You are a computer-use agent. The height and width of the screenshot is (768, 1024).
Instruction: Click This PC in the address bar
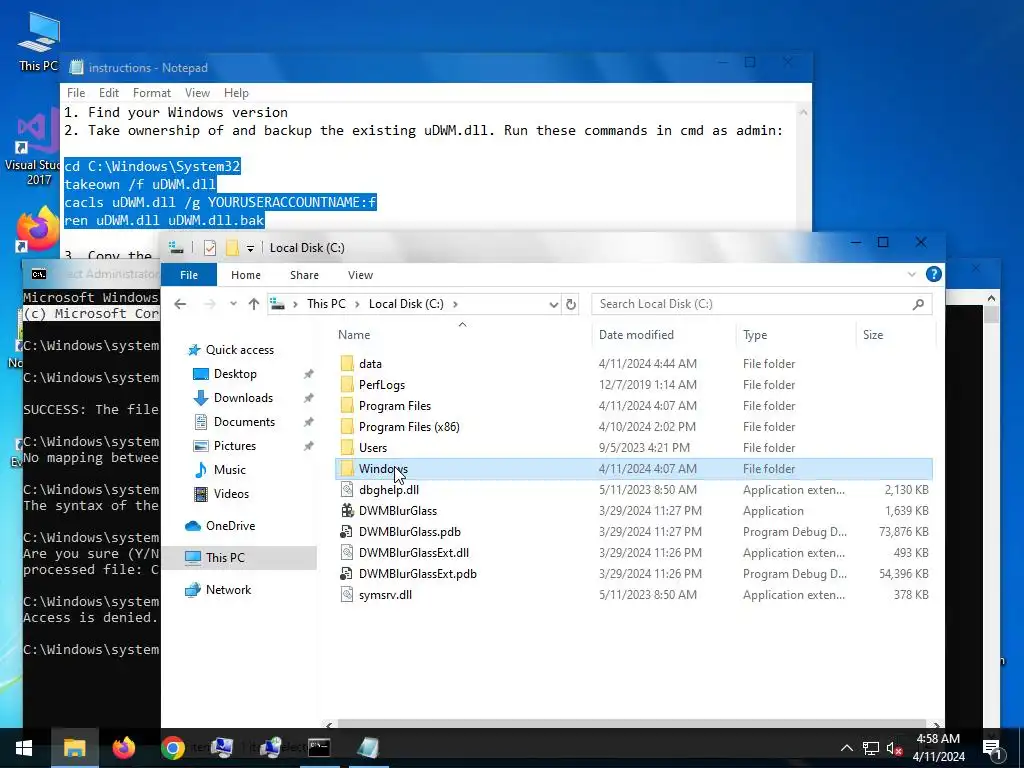click(x=326, y=304)
